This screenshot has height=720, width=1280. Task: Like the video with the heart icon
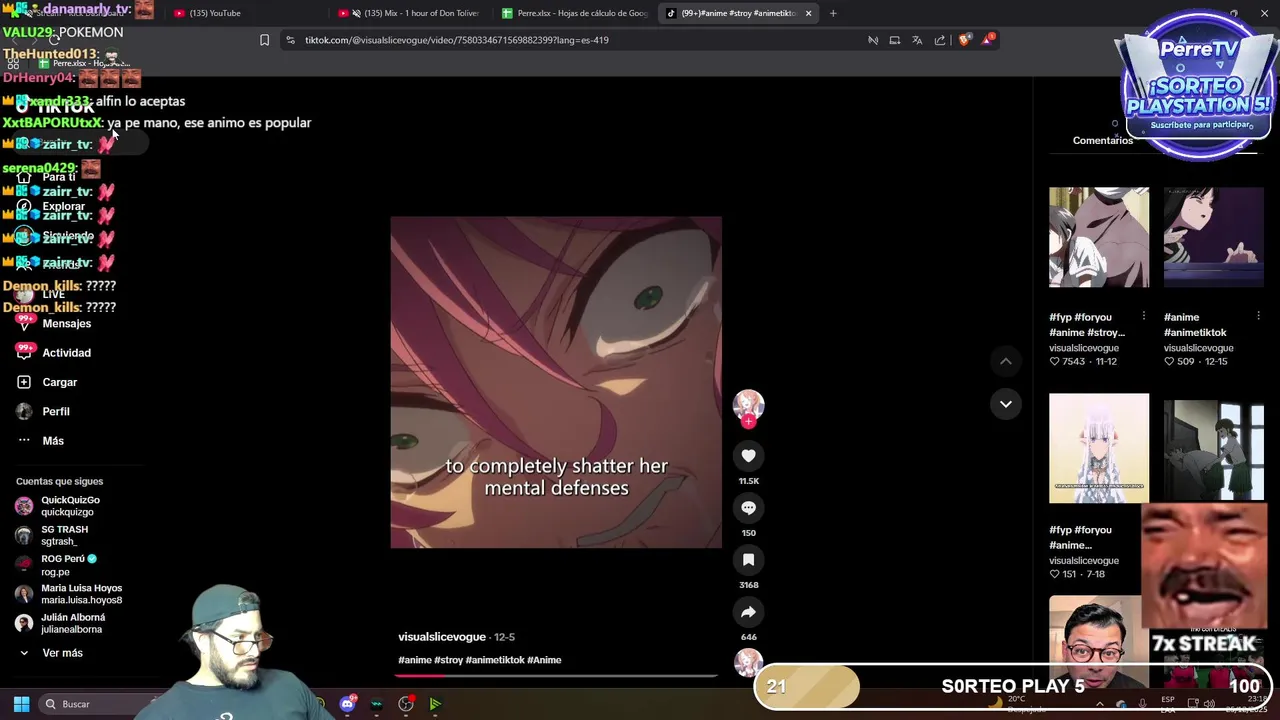click(x=748, y=456)
